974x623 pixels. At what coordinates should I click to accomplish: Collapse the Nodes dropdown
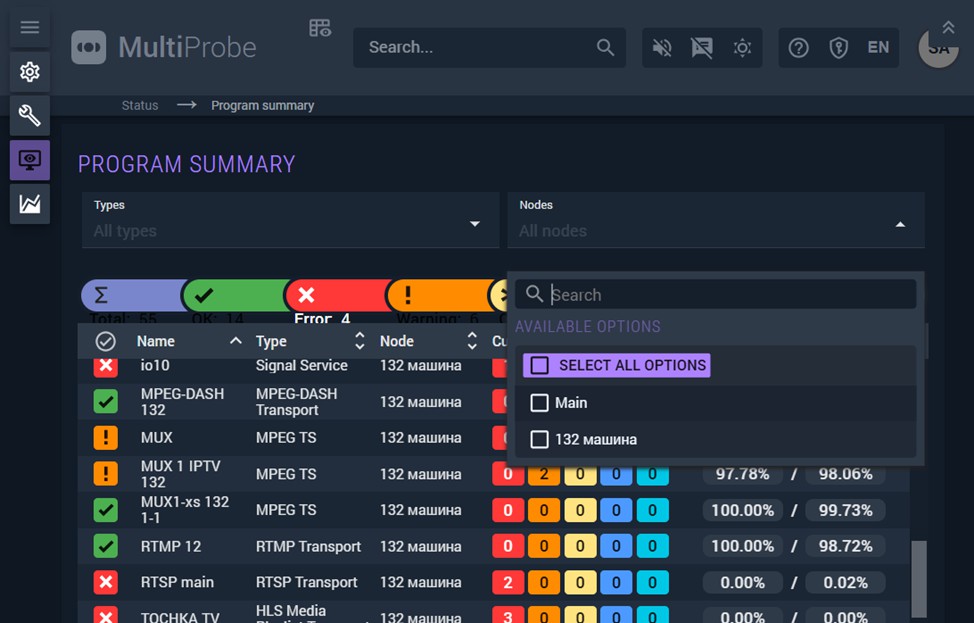tap(900, 225)
